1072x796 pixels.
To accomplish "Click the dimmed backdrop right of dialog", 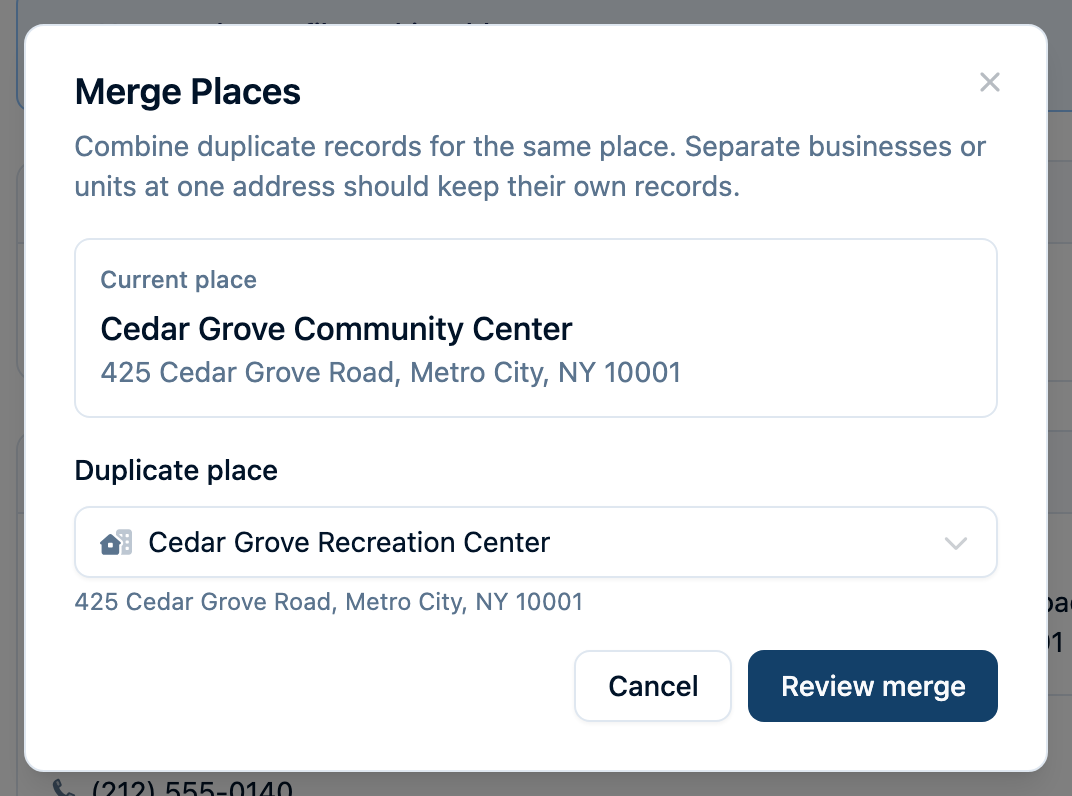I will point(1060,342).
